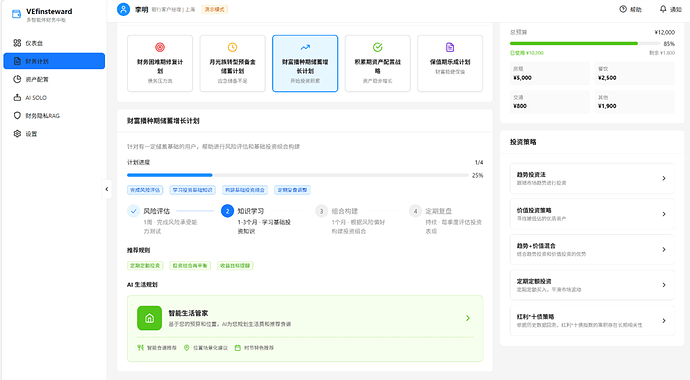690x380 pixels.
Task: Click the 完成风险评估 blue tag
Action: point(145,190)
